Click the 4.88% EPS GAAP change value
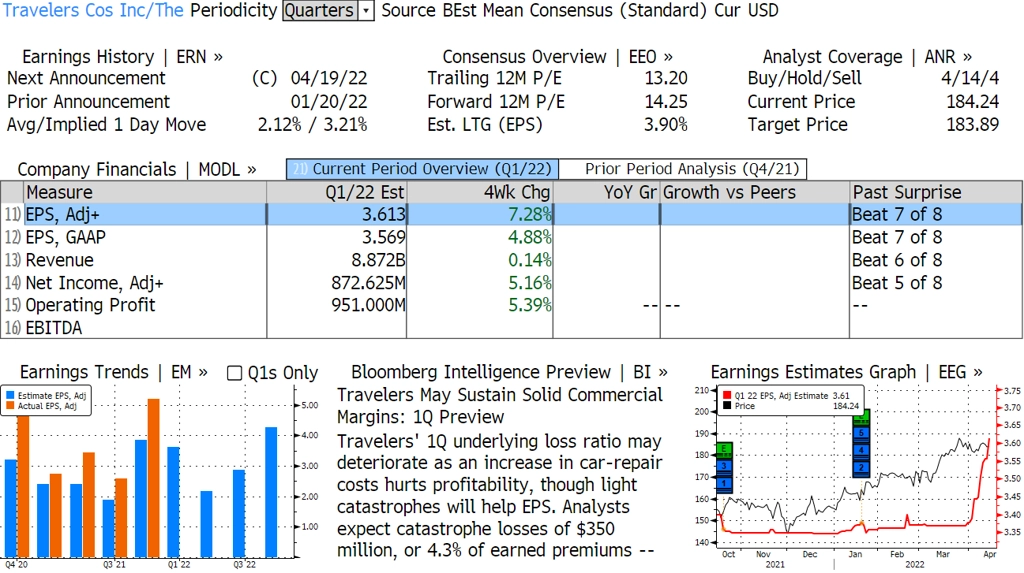 pos(530,237)
